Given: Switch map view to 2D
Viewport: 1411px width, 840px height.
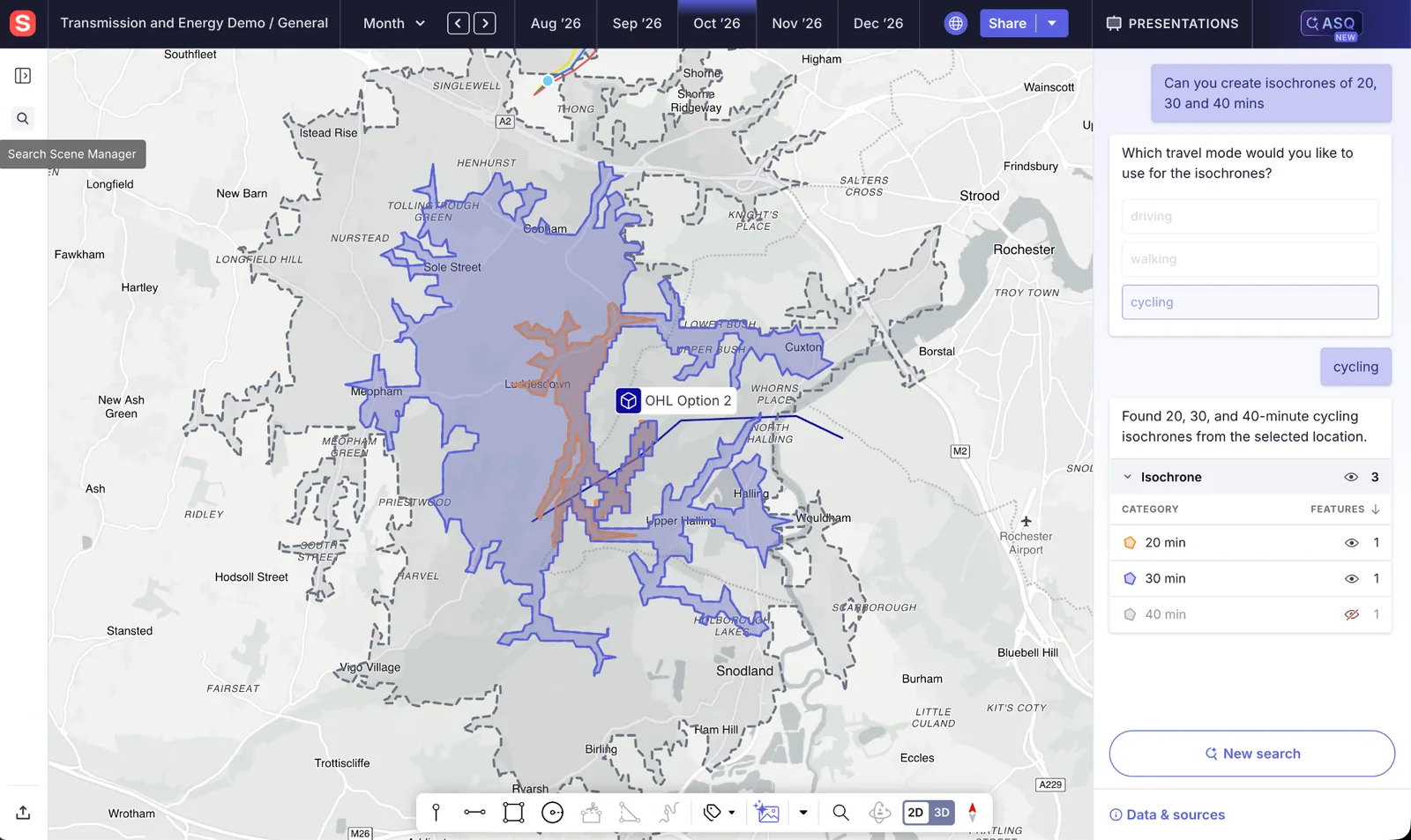Looking at the screenshot, I should (x=915, y=812).
